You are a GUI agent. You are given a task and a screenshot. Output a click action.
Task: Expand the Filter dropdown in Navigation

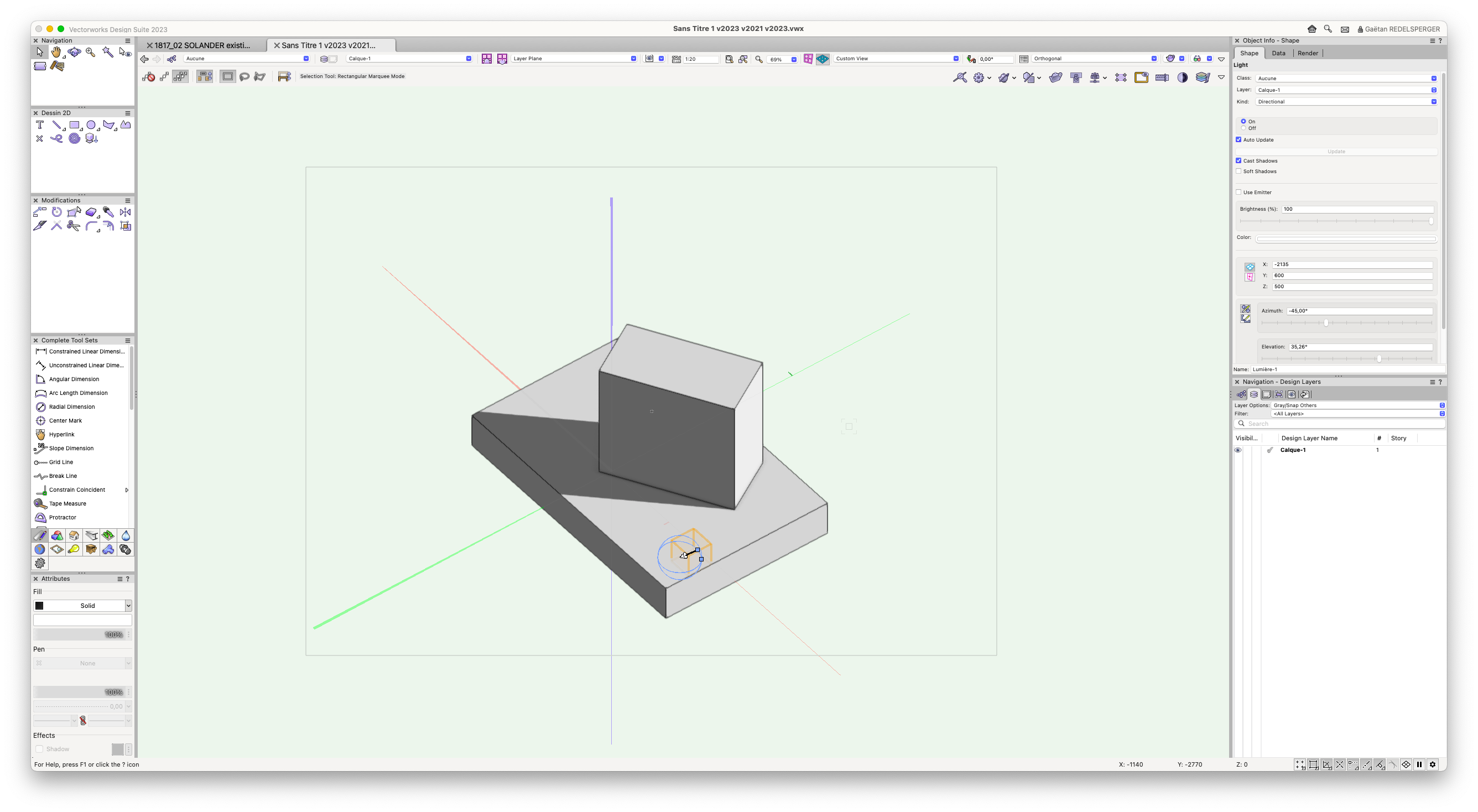[x=1441, y=414]
